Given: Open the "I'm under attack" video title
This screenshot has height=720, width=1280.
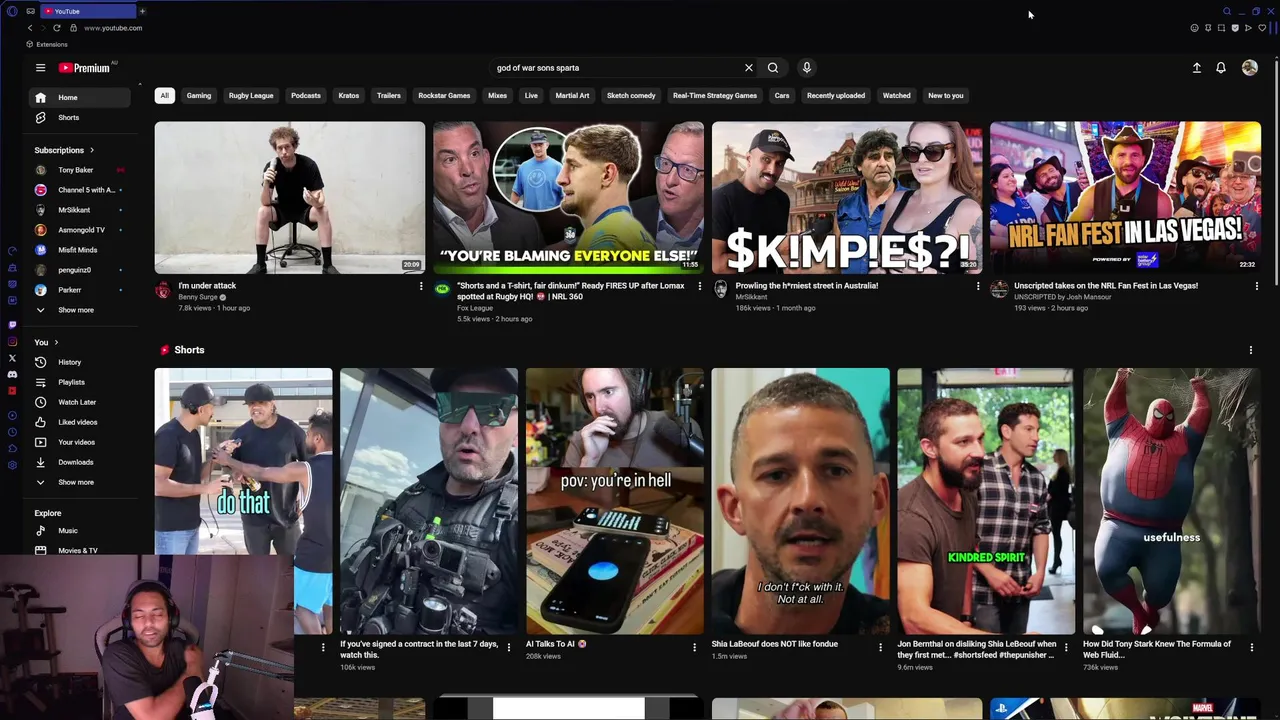Looking at the screenshot, I should [207, 286].
